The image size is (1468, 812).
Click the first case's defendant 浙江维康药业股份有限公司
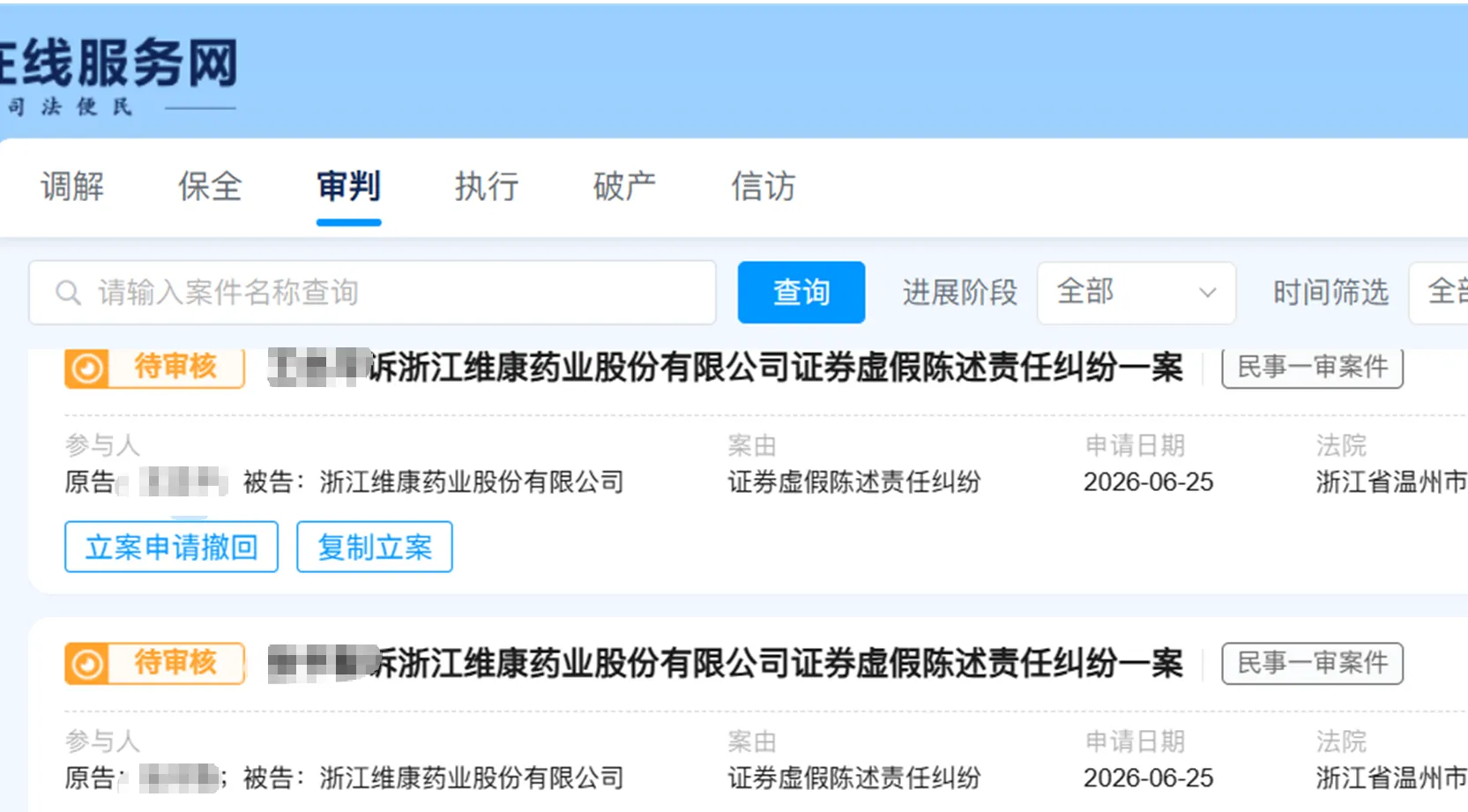click(471, 482)
